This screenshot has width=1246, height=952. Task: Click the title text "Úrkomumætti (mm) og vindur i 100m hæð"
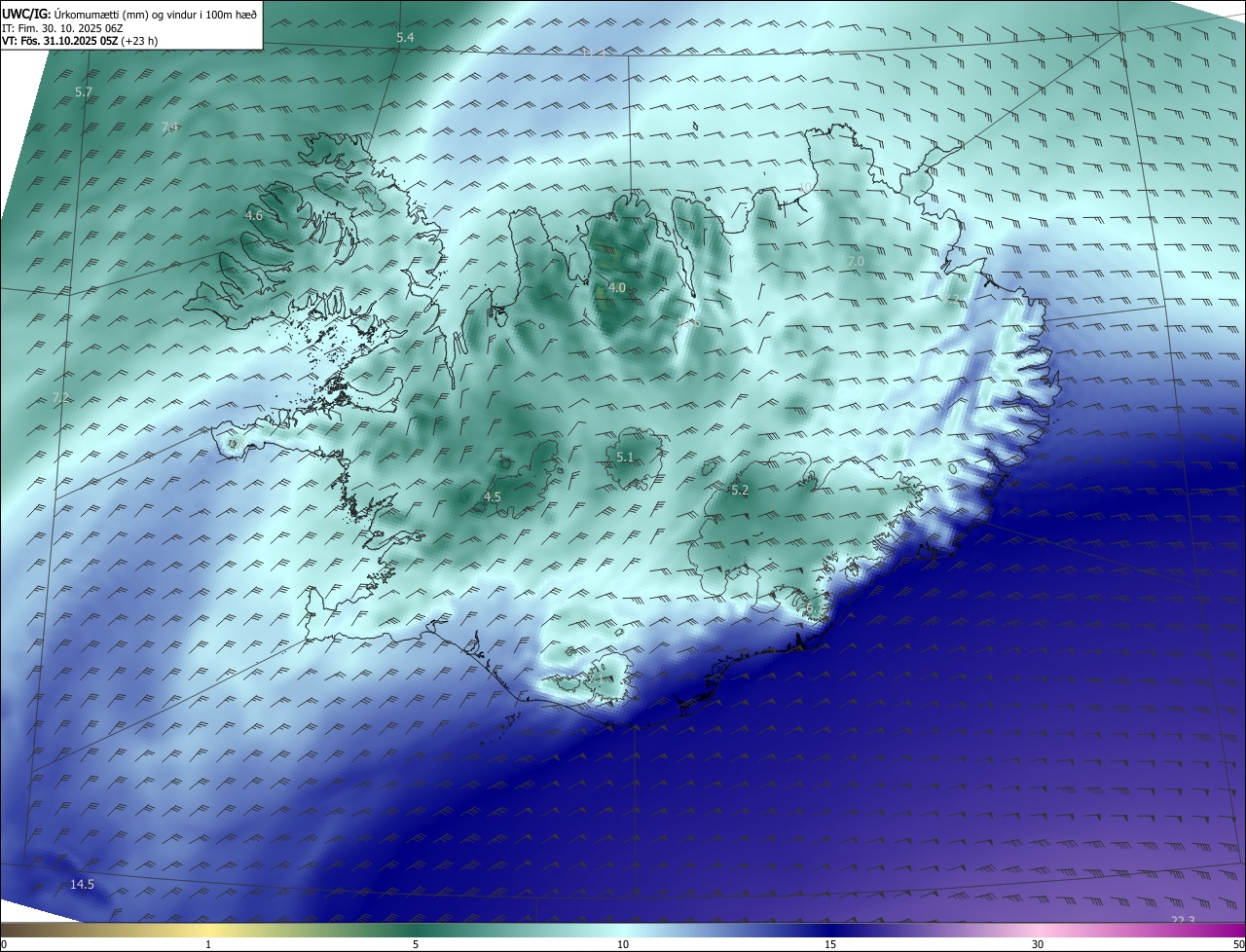tap(155, 14)
